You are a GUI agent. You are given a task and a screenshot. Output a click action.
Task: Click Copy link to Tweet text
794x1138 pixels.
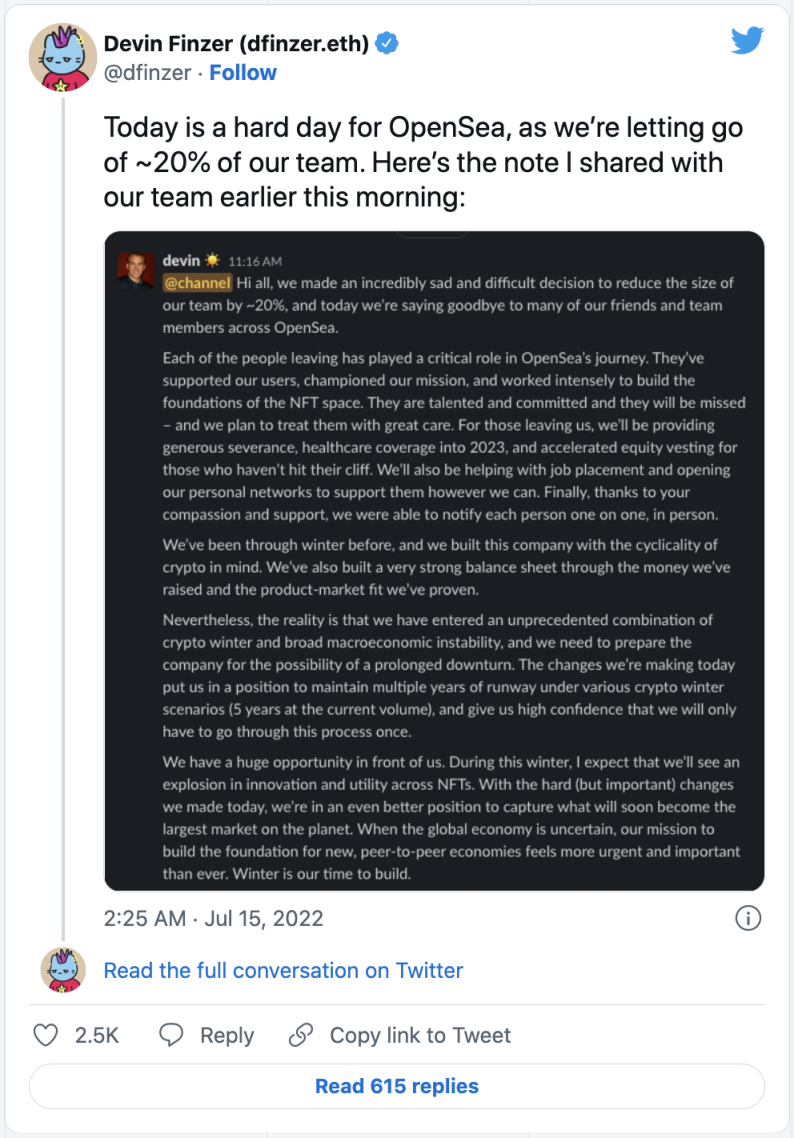pyautogui.click(x=420, y=1035)
